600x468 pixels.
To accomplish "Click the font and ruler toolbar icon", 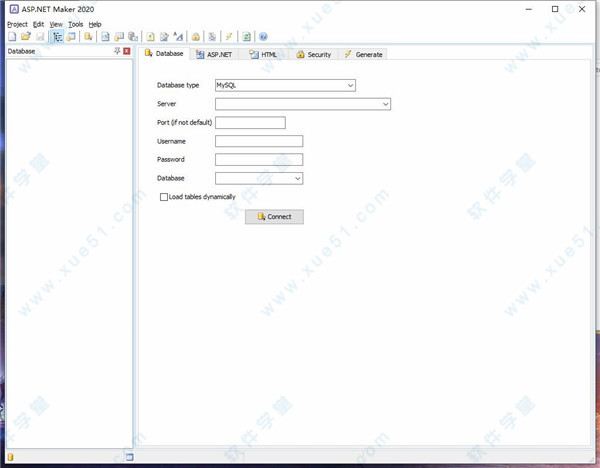I will tap(178, 37).
